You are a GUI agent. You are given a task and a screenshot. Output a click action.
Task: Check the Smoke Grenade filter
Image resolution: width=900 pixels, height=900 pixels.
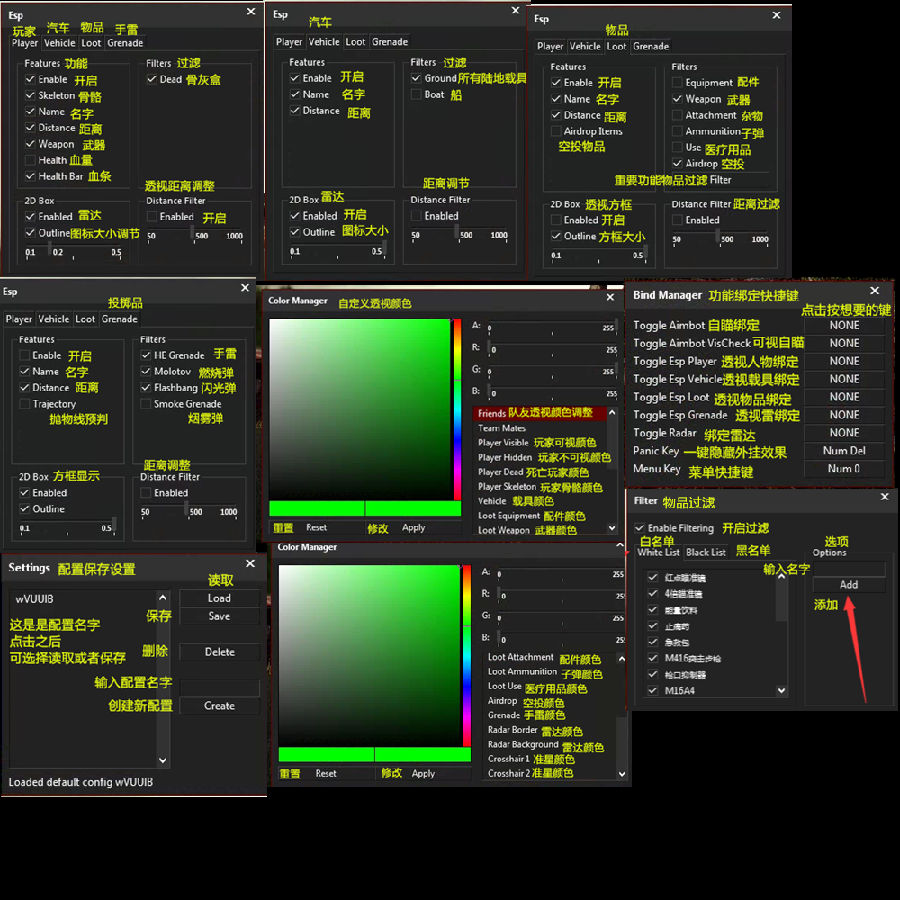[x=146, y=404]
